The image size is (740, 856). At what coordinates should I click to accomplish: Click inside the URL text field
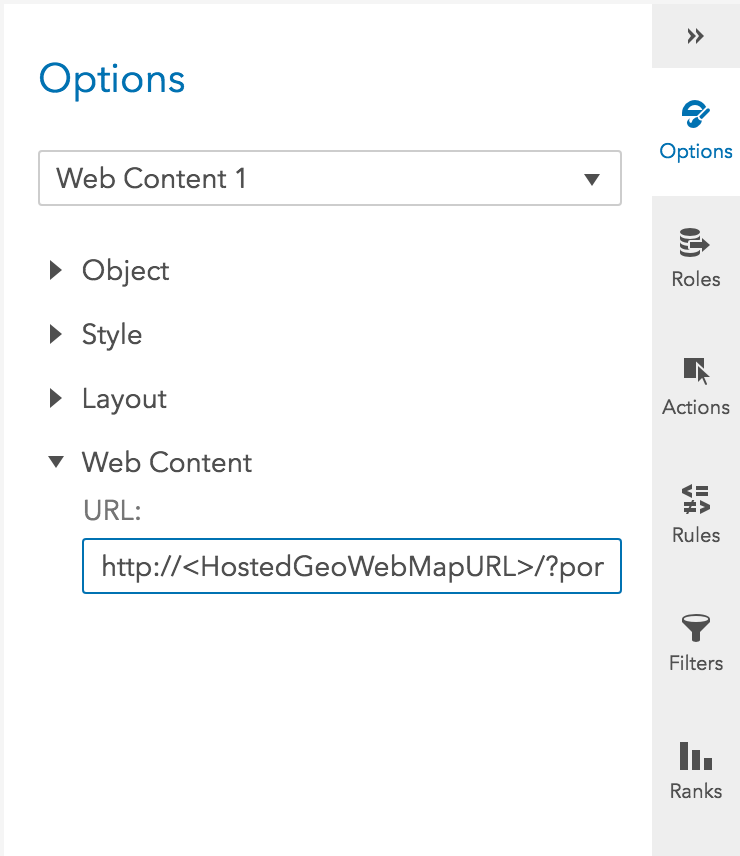(351, 568)
